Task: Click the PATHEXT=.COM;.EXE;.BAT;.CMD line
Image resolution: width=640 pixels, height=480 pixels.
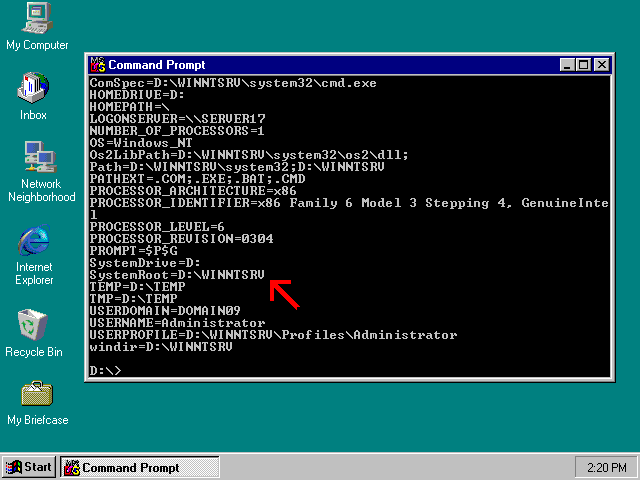Action: point(197,179)
